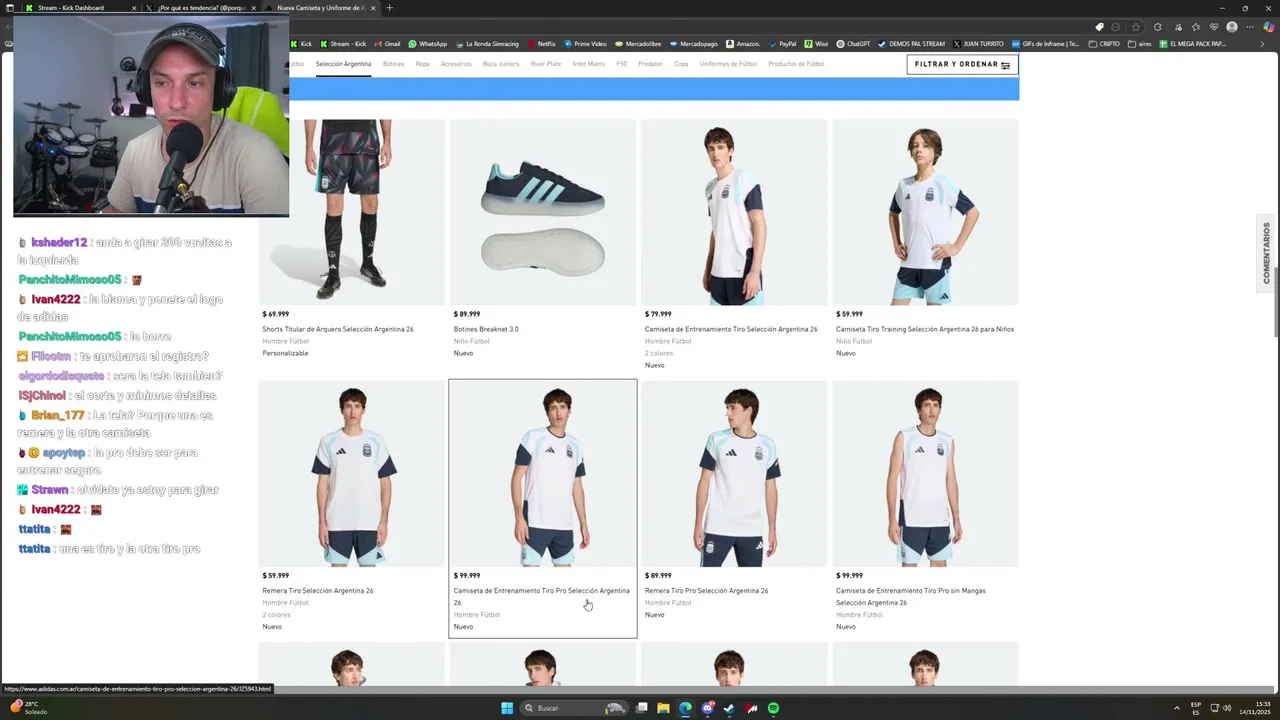Open the Gmail bookmark
The image size is (1280, 720).
pyautogui.click(x=387, y=44)
